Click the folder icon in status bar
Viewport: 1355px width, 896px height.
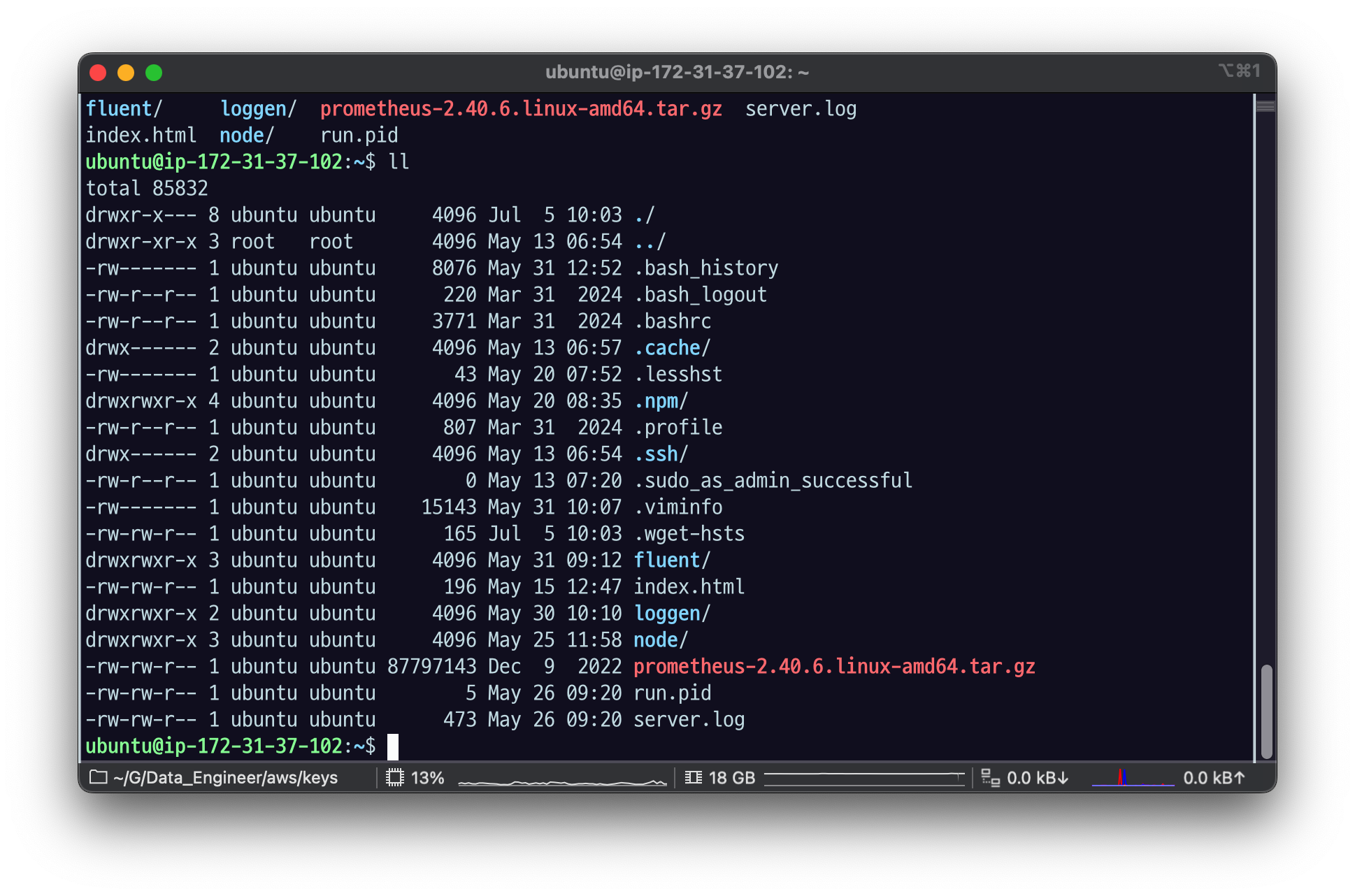99,777
